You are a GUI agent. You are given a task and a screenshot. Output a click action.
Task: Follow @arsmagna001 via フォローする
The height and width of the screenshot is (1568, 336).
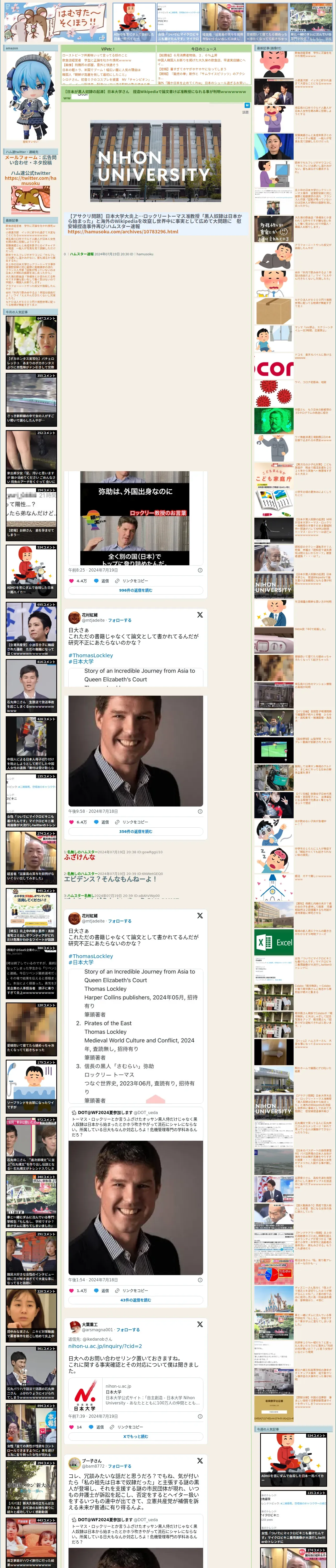coord(128,1330)
